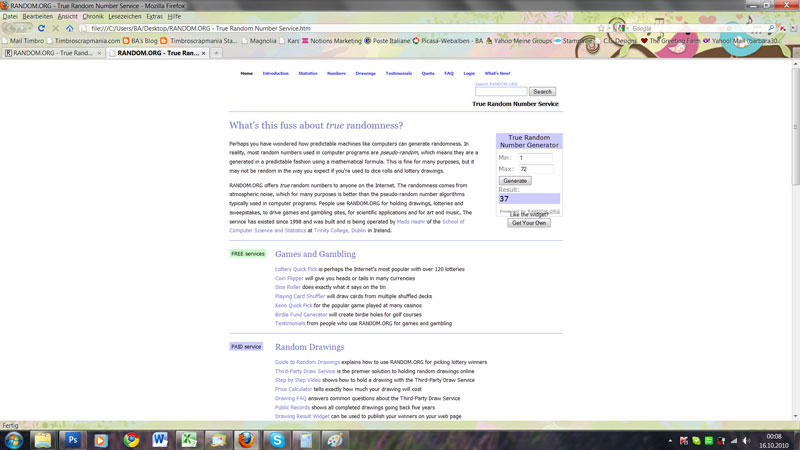Open the Notions Marketing bookmark

(x=331, y=40)
